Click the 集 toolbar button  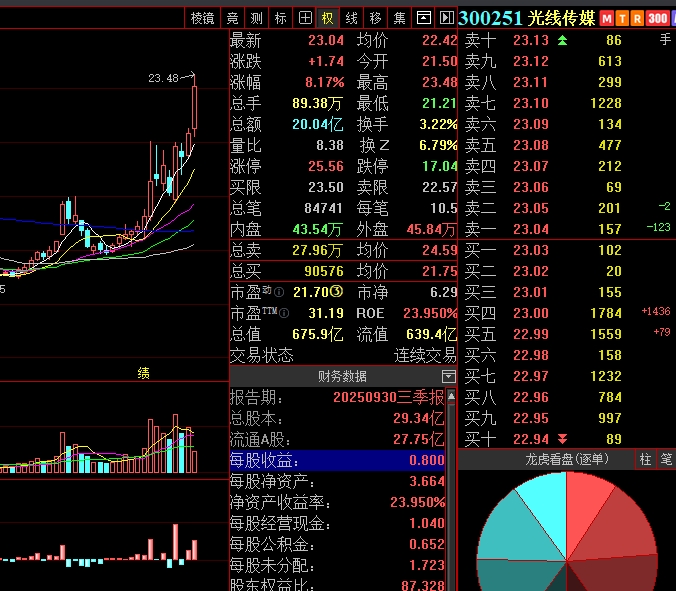(x=400, y=18)
